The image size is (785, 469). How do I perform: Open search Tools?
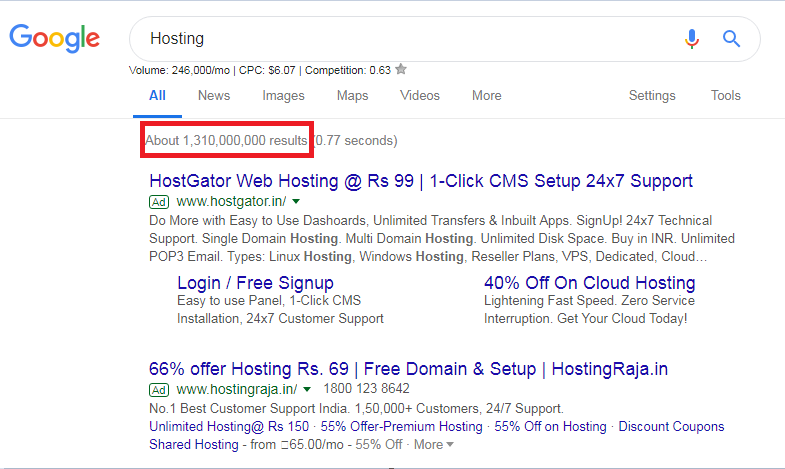coord(725,96)
